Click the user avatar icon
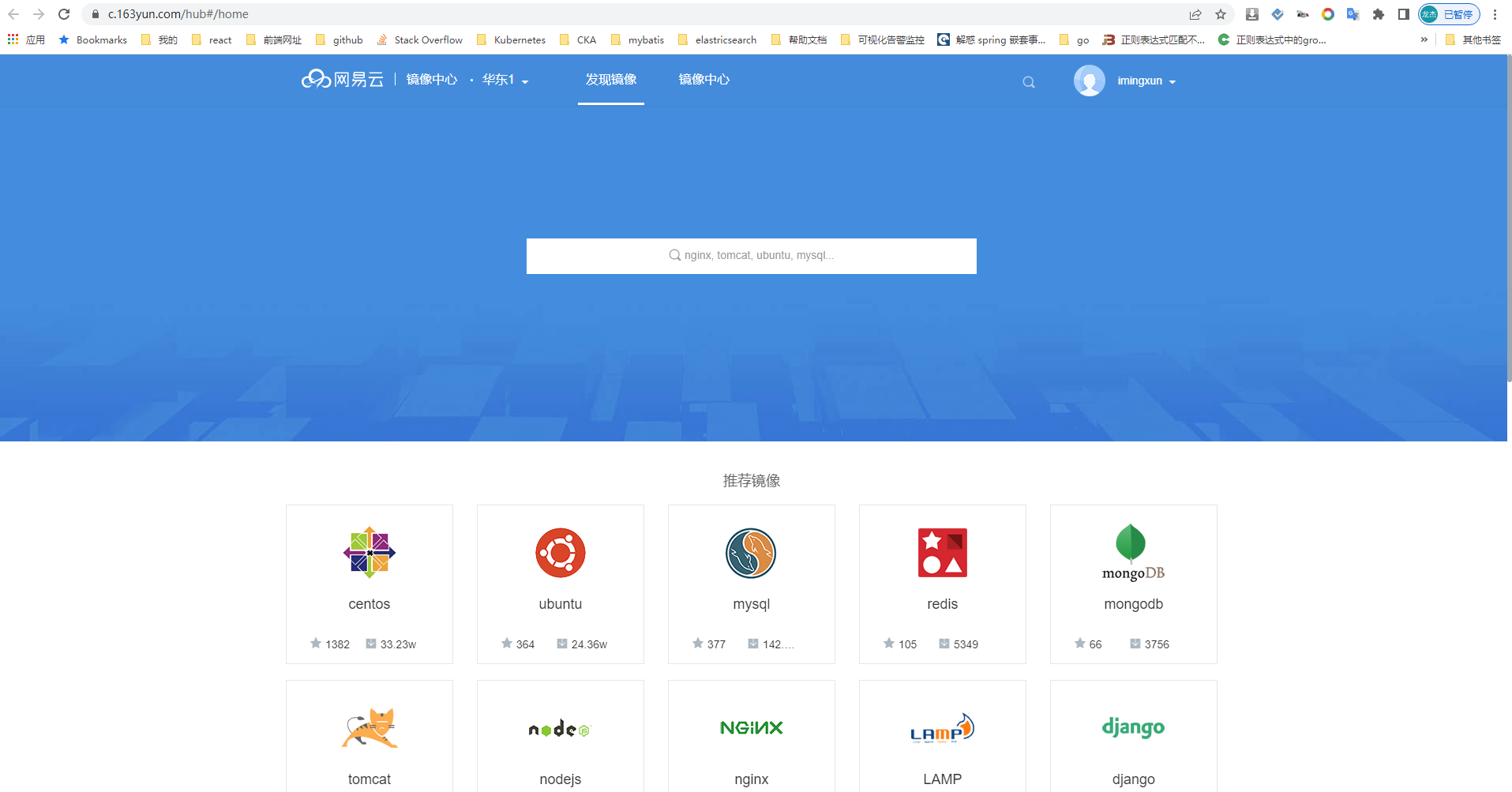The image size is (1512, 792). tap(1089, 81)
